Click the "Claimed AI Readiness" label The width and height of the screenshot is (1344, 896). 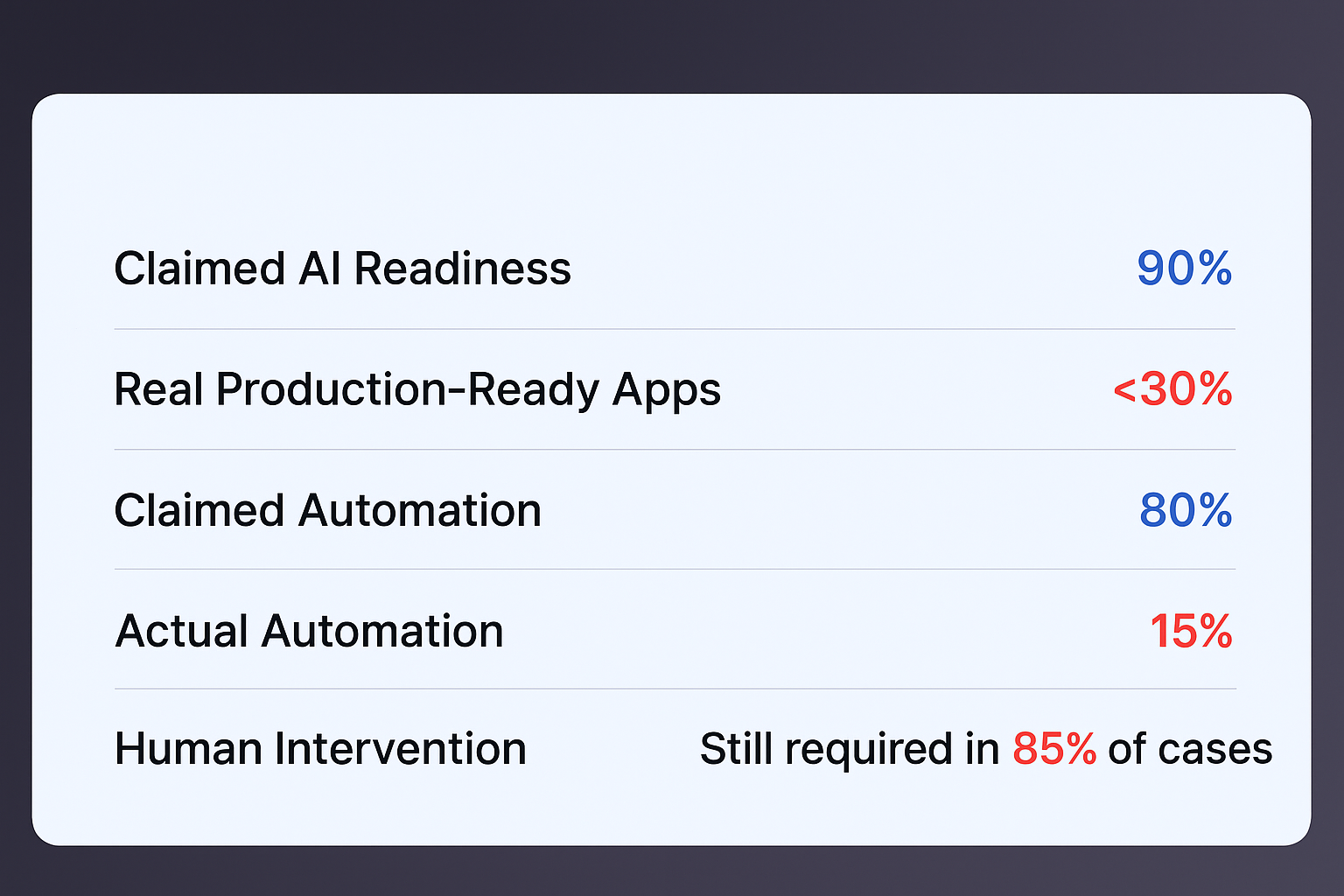tap(342, 269)
